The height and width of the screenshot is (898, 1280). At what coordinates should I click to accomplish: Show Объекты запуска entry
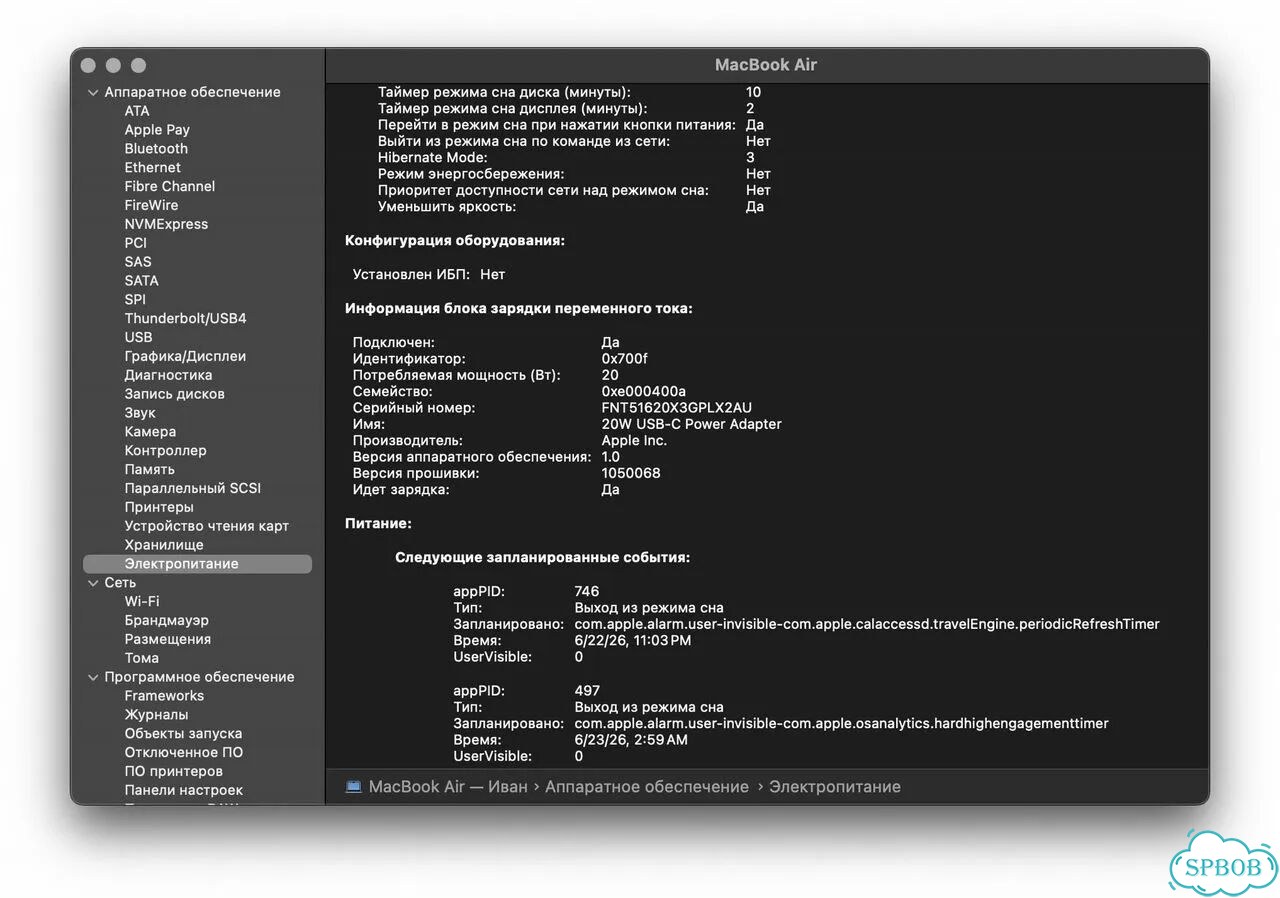(183, 733)
